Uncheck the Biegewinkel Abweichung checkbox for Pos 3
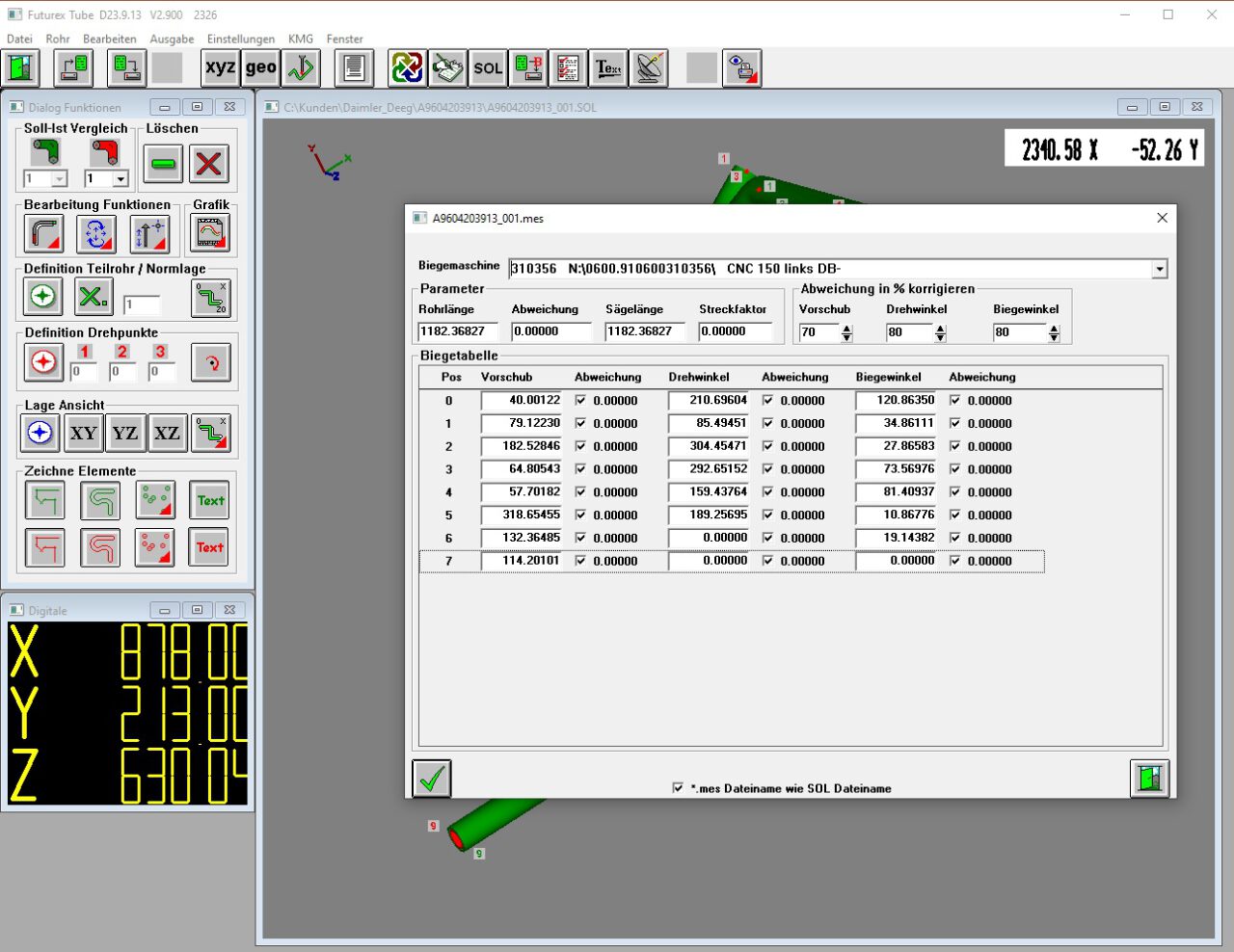Screen dimensions: 1234x952 pyautogui.click(x=954, y=469)
